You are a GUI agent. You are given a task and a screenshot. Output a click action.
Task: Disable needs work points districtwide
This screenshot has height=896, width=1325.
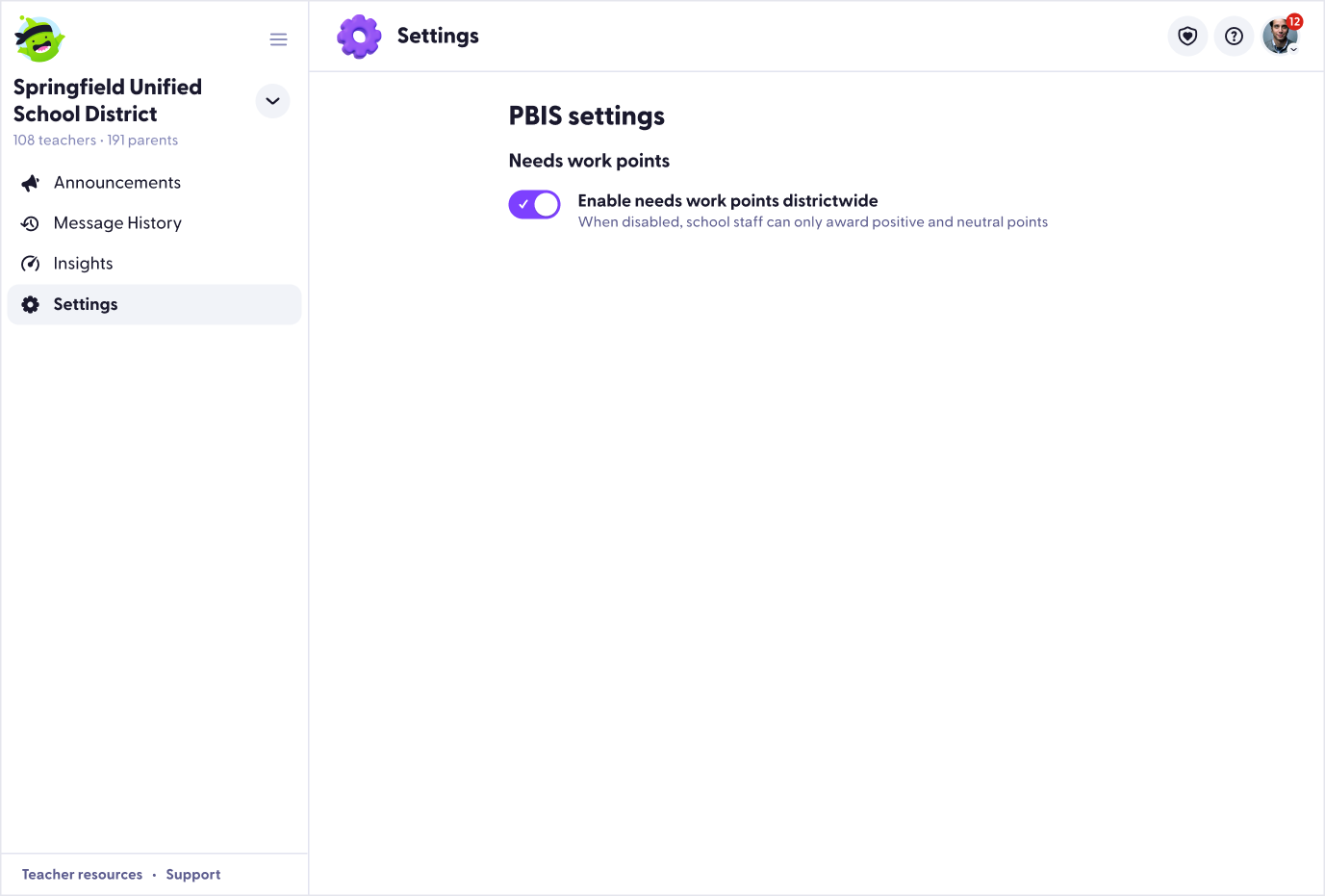[534, 204]
